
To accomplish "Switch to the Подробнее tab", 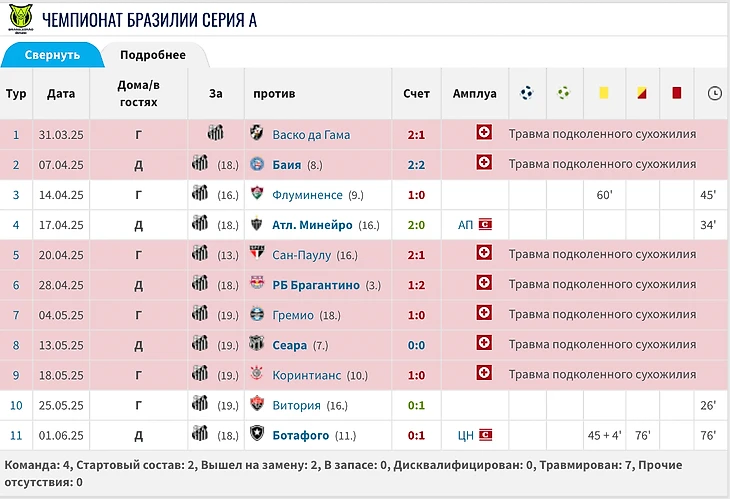I will click(152, 55).
